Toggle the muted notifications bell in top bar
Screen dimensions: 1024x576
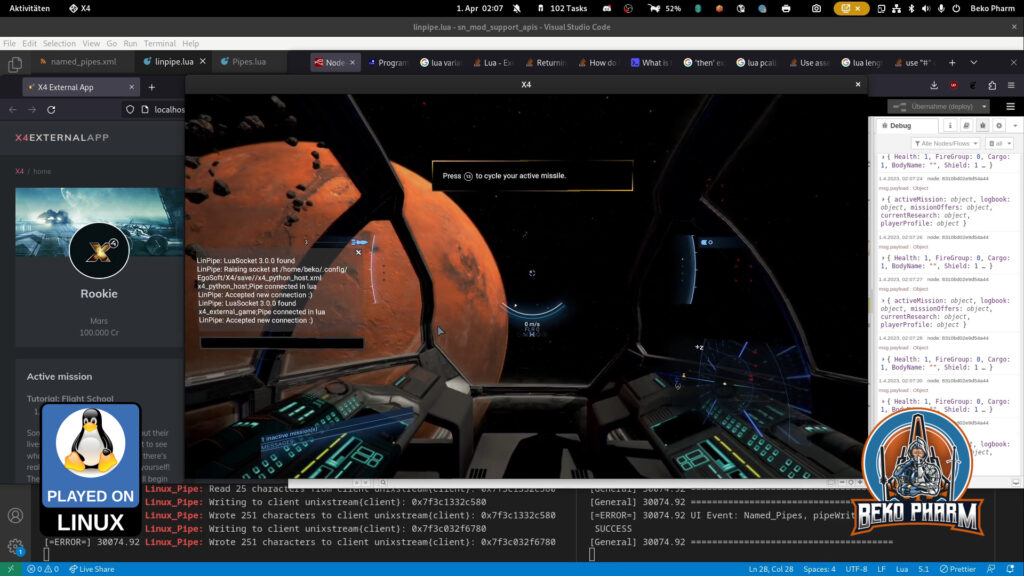517,8
